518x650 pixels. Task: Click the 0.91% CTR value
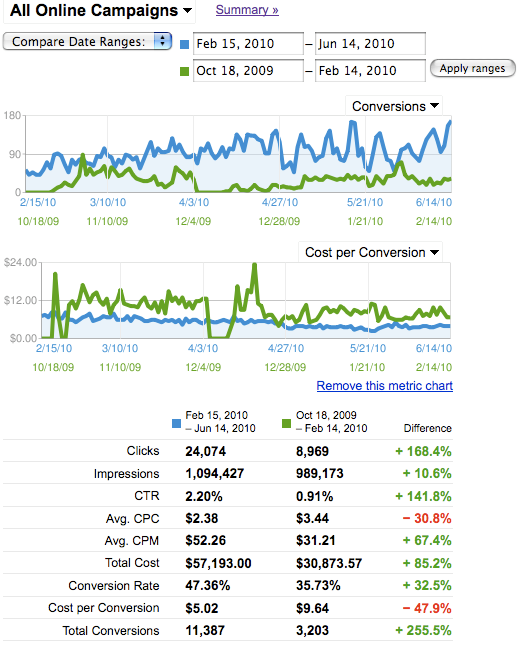[x=314, y=496]
